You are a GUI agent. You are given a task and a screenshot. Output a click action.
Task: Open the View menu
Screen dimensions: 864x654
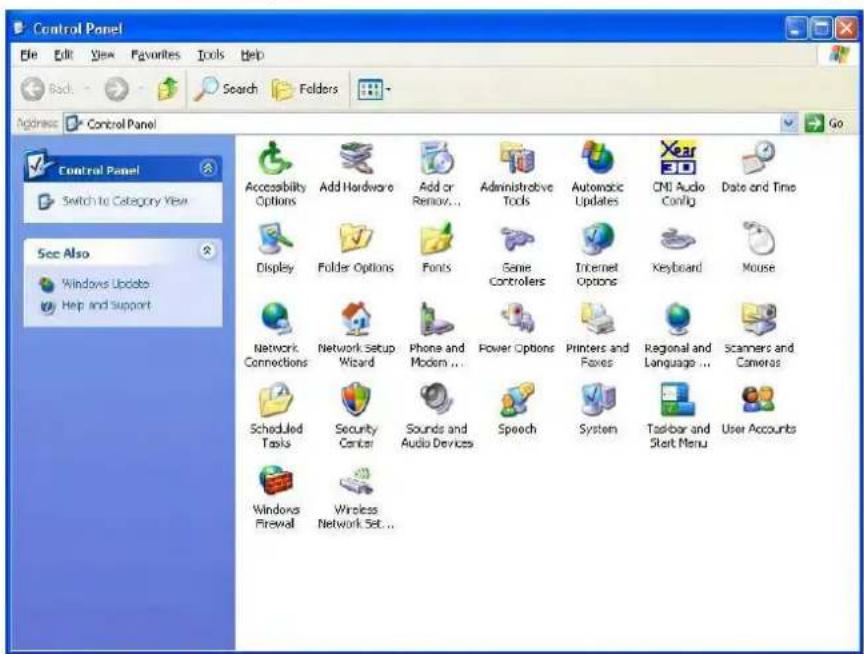click(102, 55)
